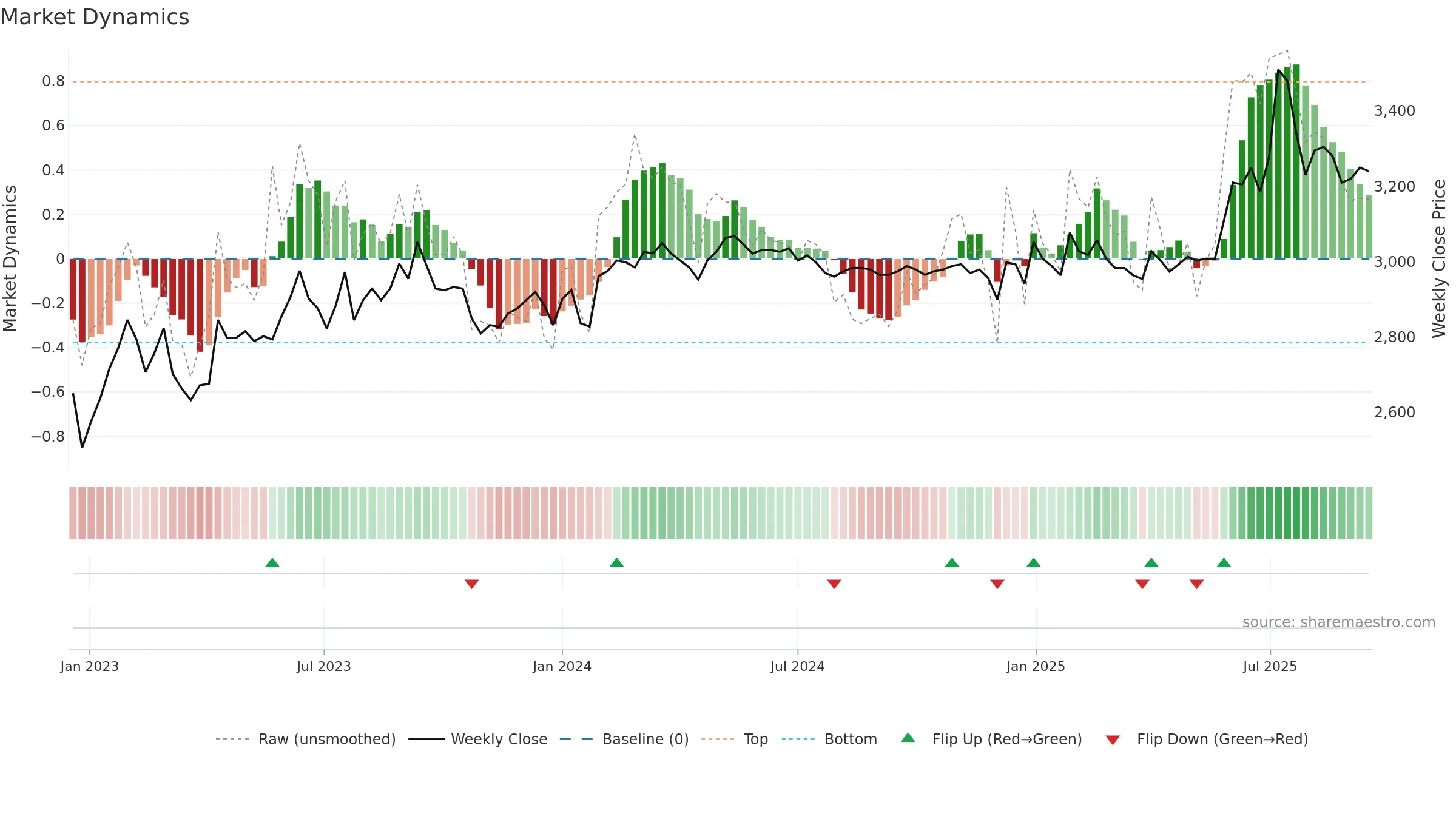Viewport: 1456px width, 819px height.
Task: Click the green flip-up marker after Jan 2024
Action: (x=617, y=562)
